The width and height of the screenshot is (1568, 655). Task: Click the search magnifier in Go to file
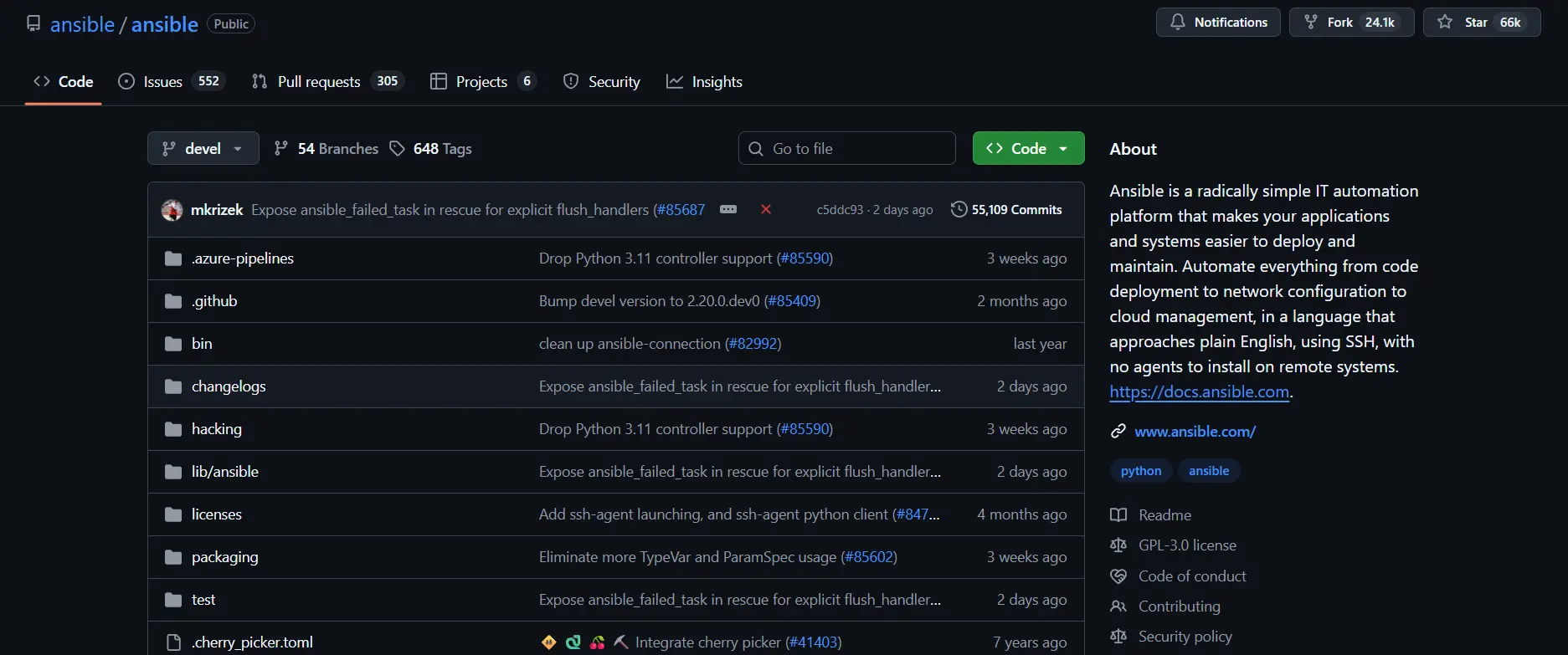(756, 148)
